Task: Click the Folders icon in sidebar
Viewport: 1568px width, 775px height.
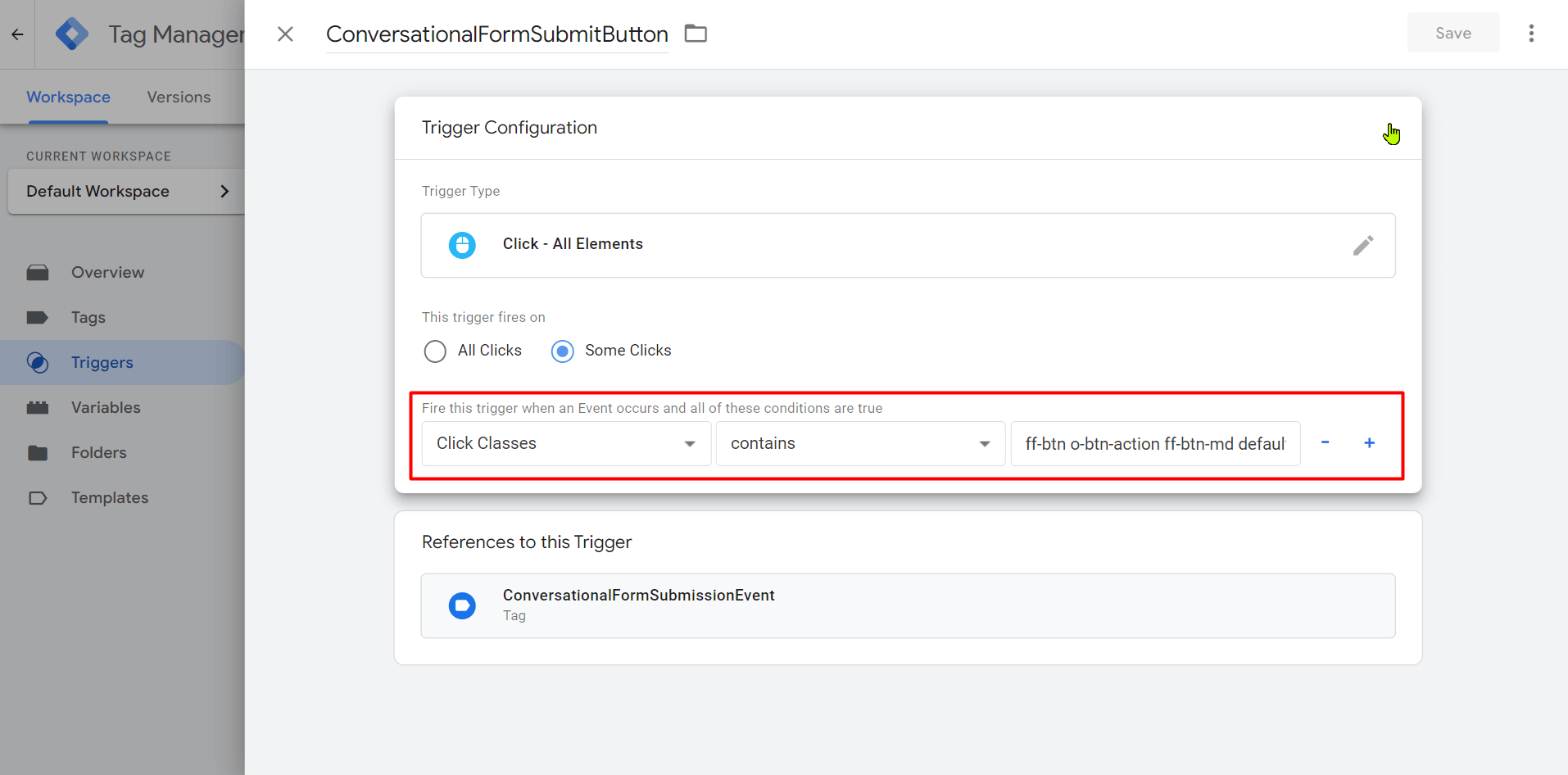Action: click(x=38, y=453)
